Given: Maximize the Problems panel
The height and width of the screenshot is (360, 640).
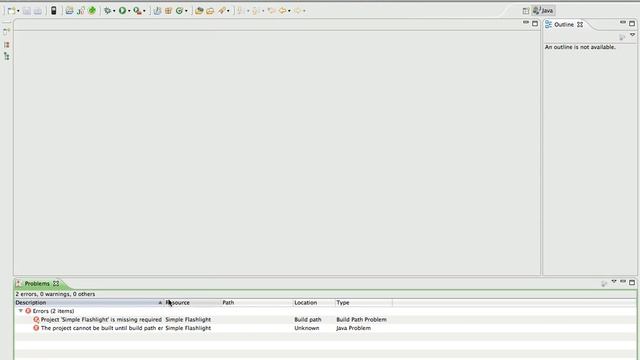Looking at the screenshot, I should pyautogui.click(x=632, y=282).
